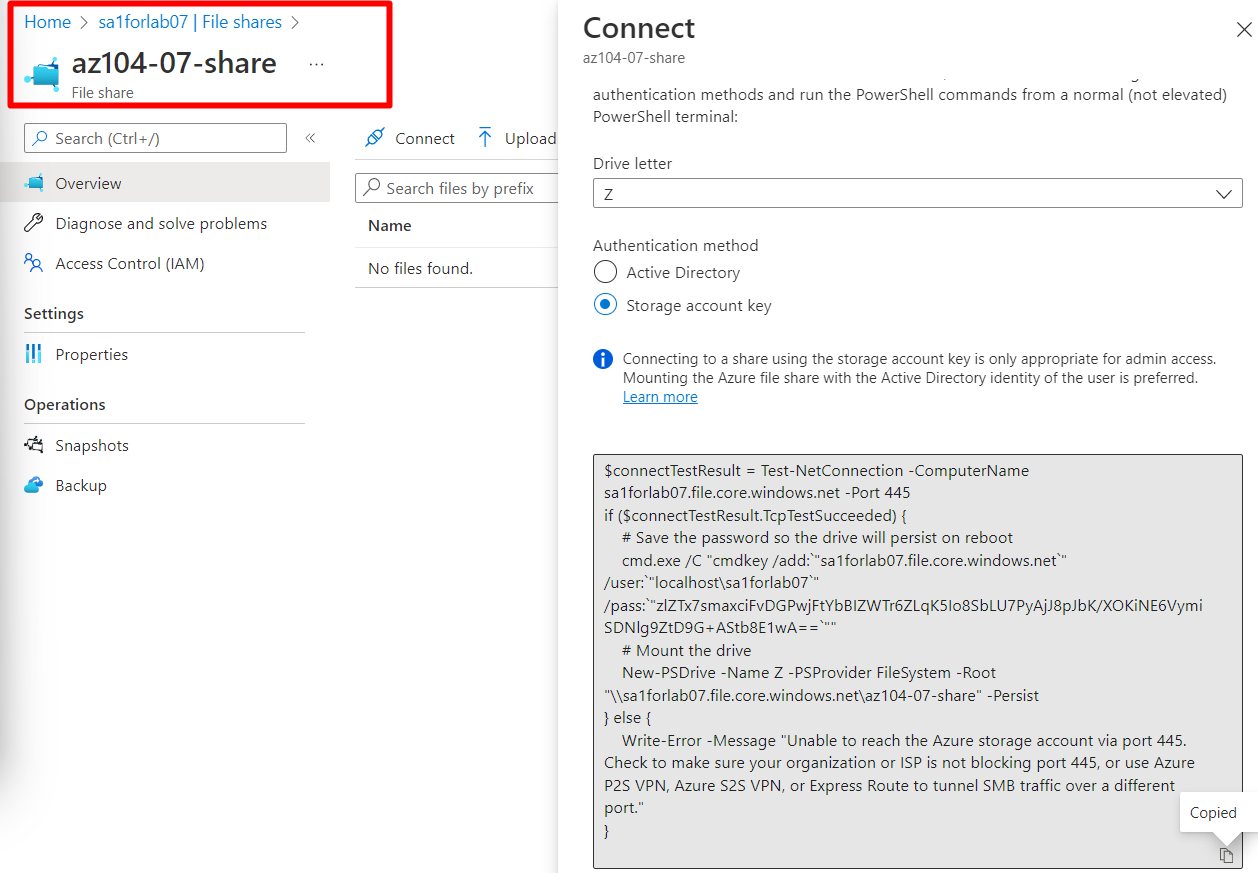Open Access Control (IAM)

pos(130,264)
